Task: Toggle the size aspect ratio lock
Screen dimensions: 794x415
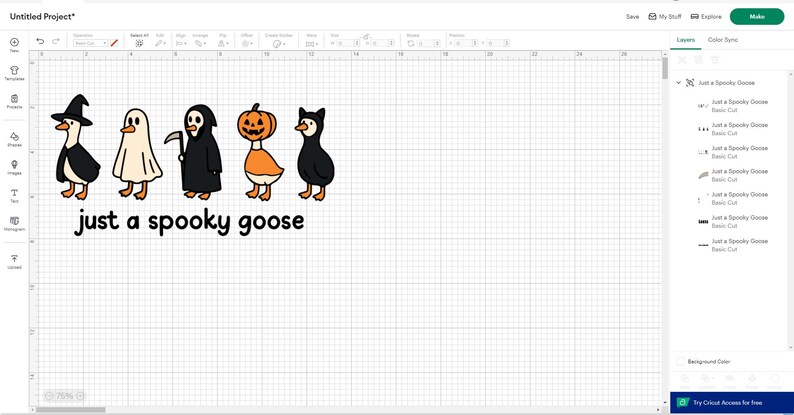Action: pos(366,37)
